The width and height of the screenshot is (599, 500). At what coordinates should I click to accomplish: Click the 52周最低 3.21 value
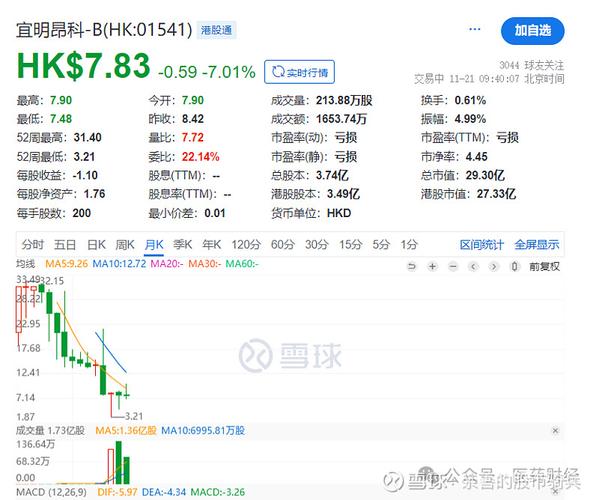84,157
